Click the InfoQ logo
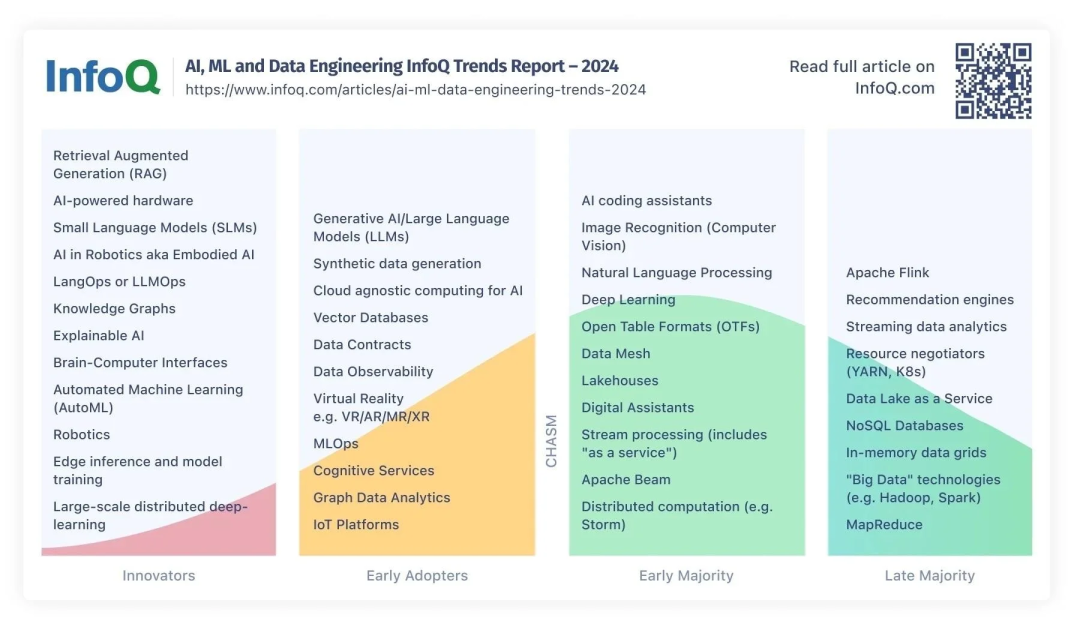The width and height of the screenshot is (1080, 630). 103,77
